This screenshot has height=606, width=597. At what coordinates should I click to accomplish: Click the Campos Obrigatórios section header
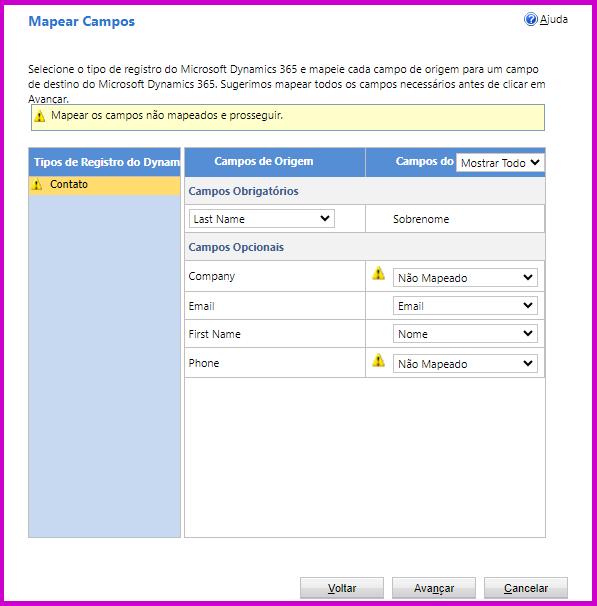tap(243, 191)
